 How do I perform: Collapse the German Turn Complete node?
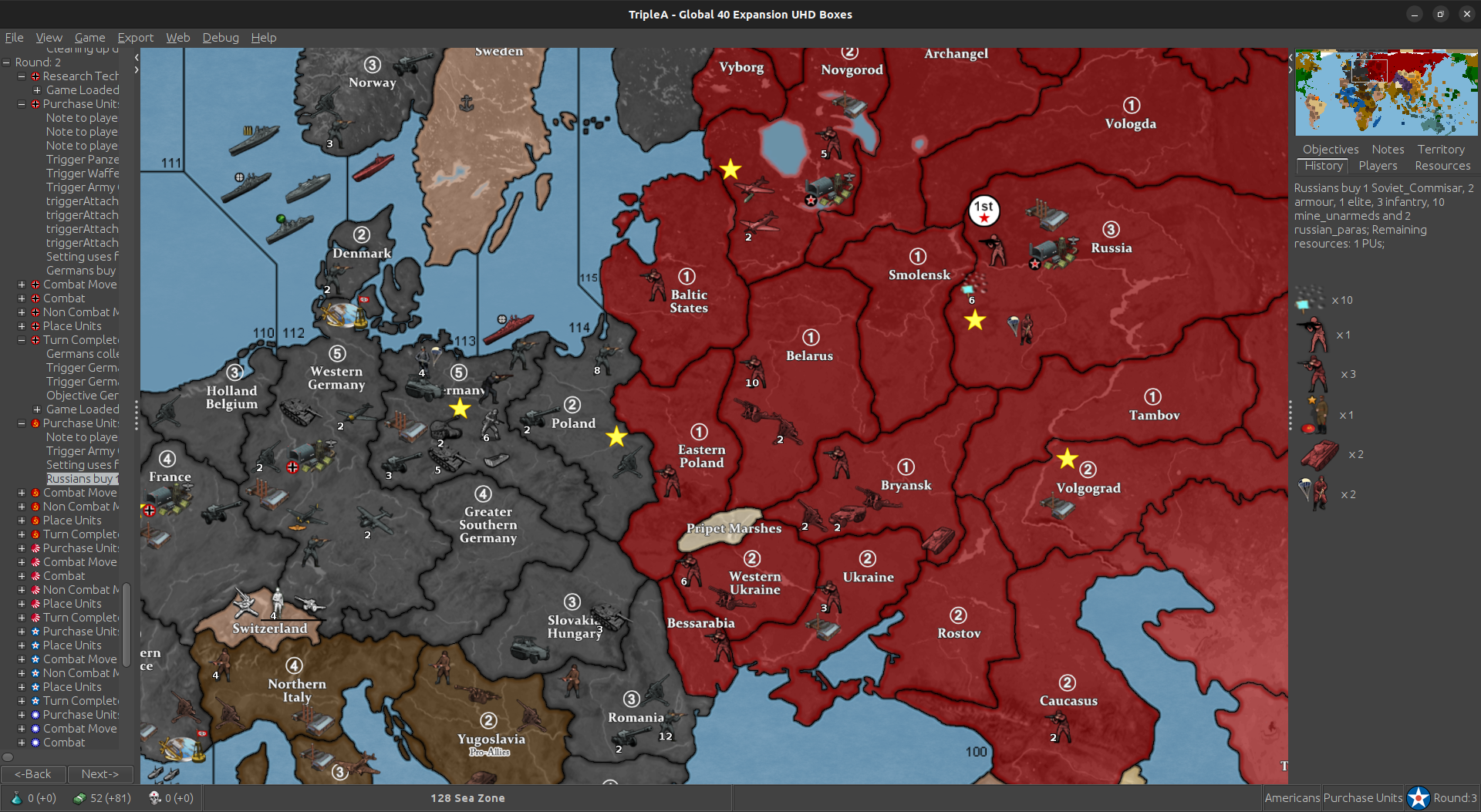coord(22,340)
